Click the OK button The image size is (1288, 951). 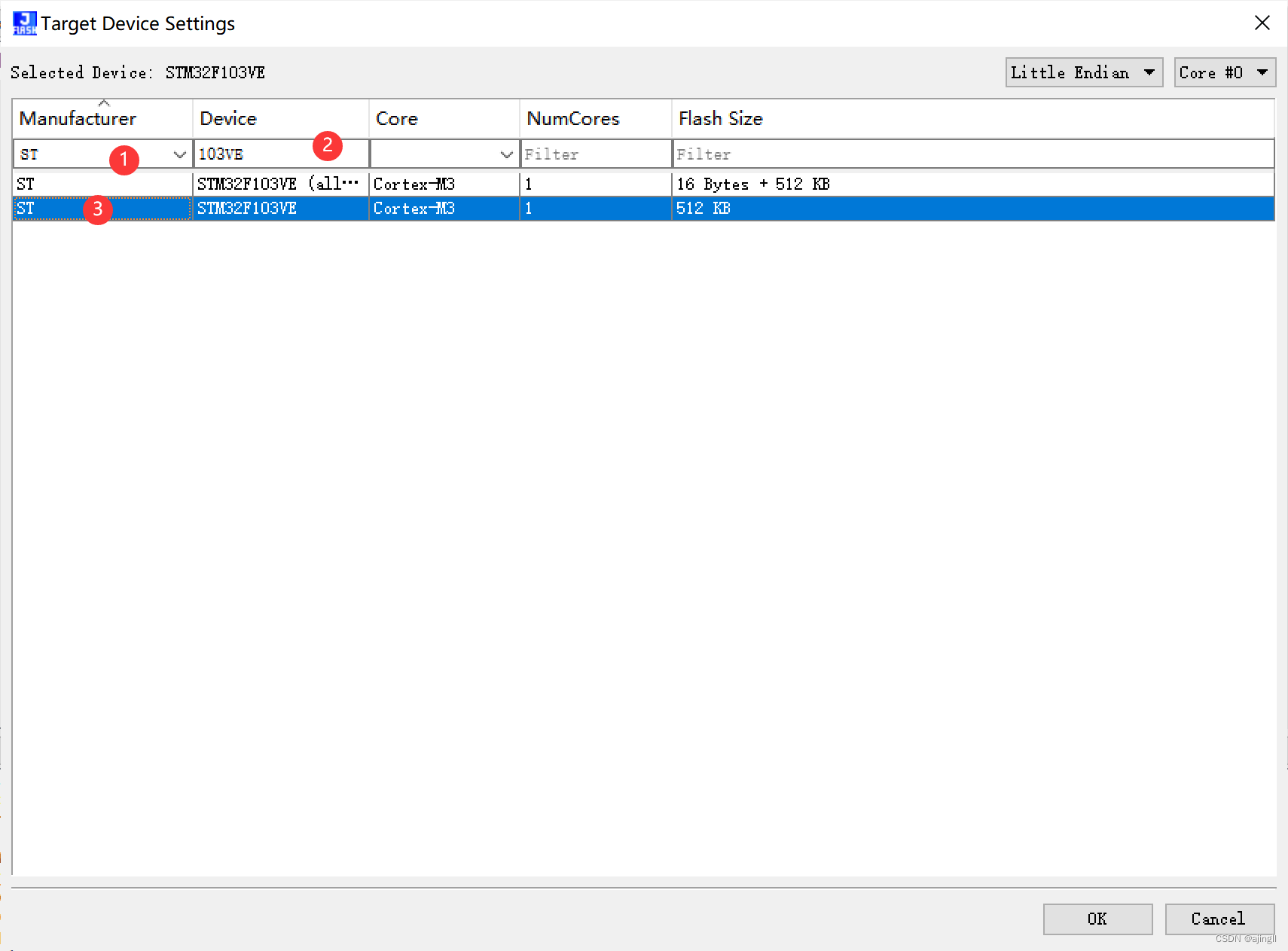pyautogui.click(x=1097, y=919)
